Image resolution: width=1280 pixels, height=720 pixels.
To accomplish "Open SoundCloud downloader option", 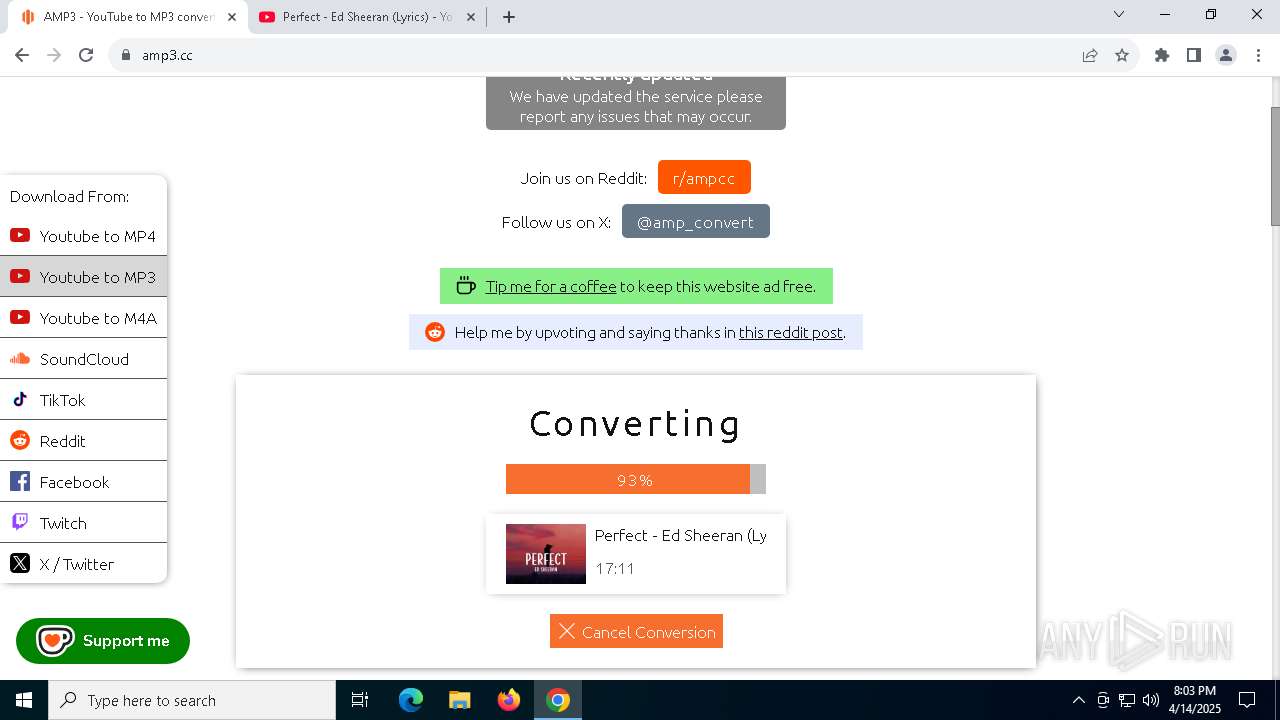I will click(x=83, y=359).
